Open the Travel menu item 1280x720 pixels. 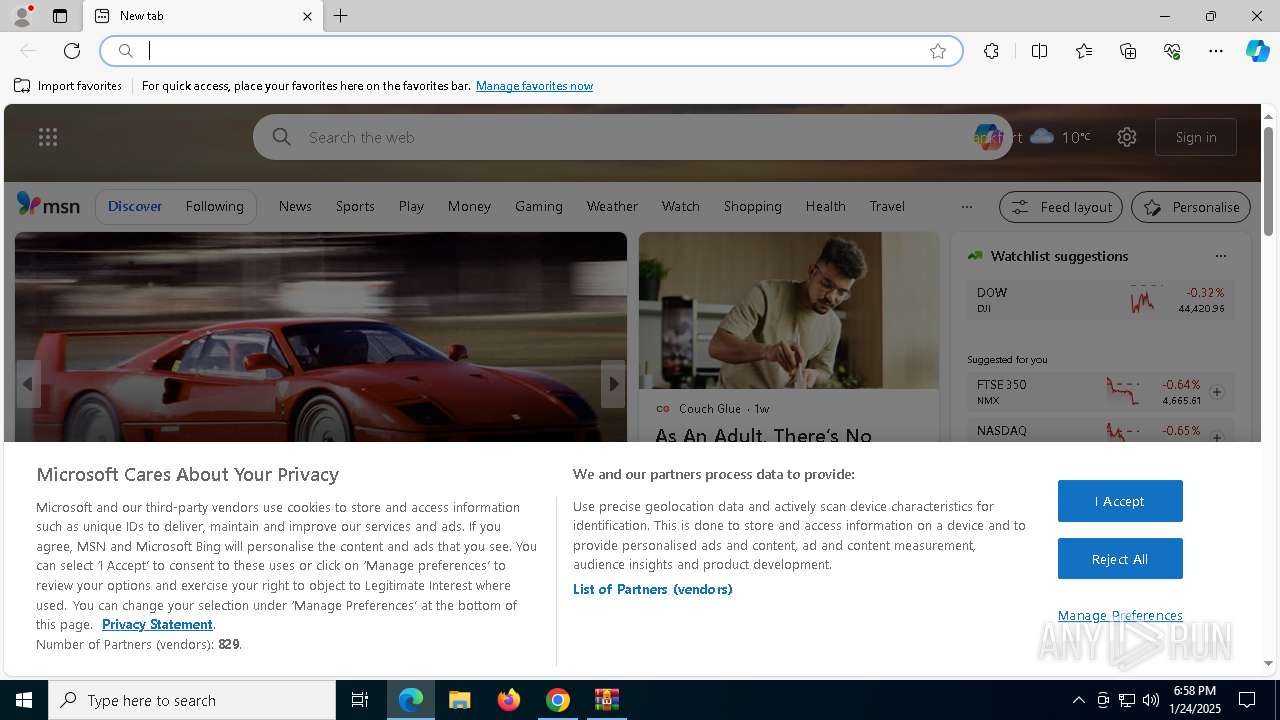click(887, 206)
